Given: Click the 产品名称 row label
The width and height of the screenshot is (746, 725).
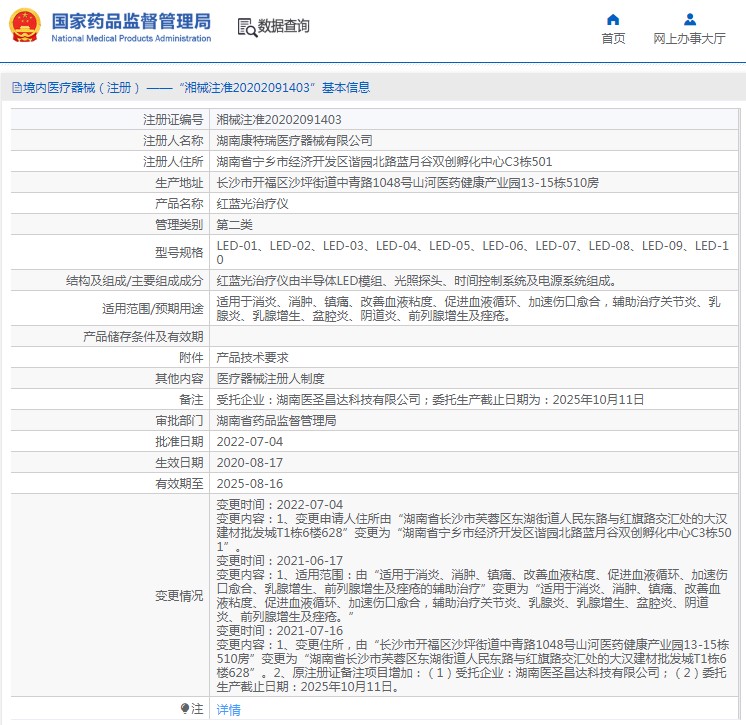Looking at the screenshot, I should tap(179, 204).
